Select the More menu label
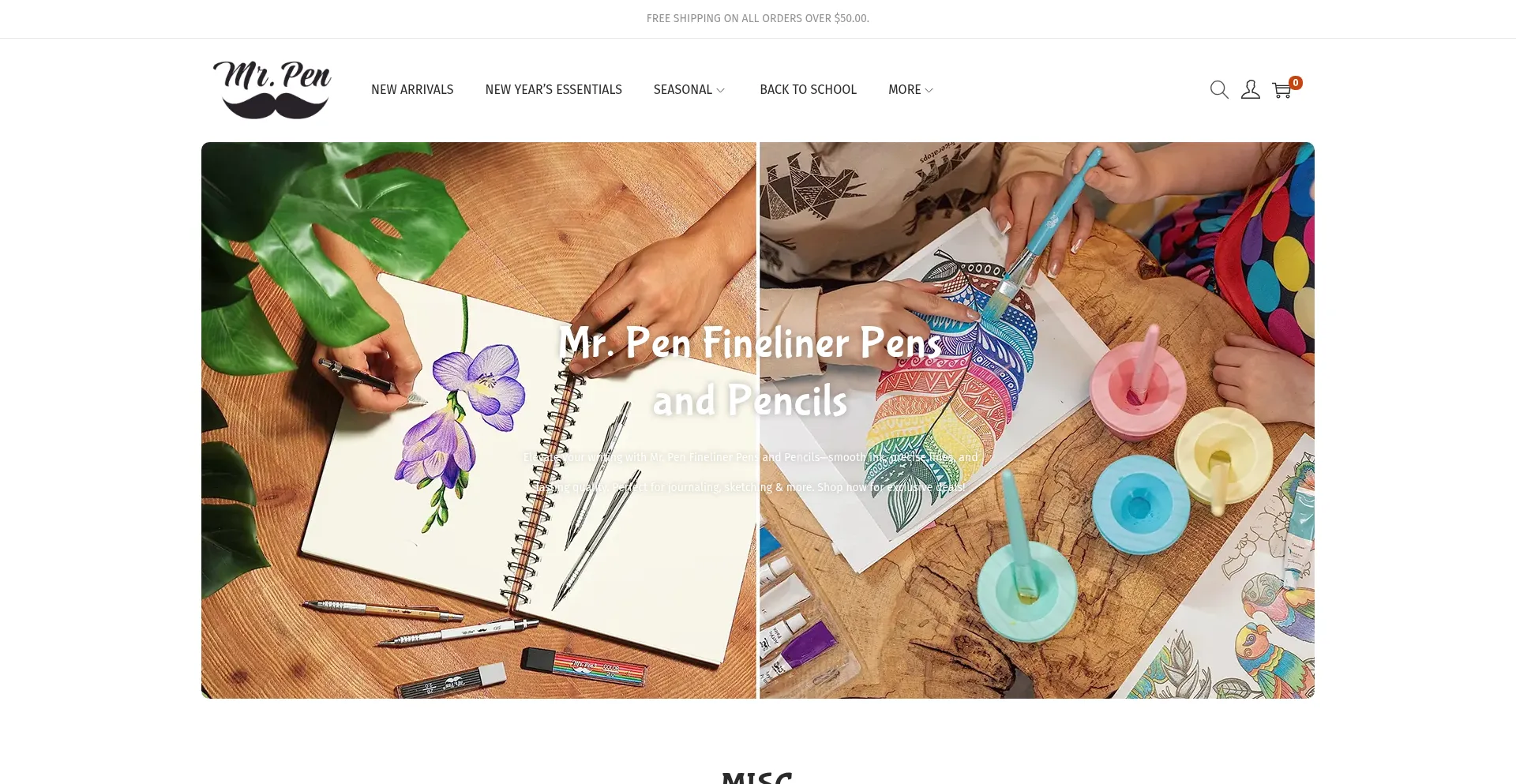 [905, 90]
